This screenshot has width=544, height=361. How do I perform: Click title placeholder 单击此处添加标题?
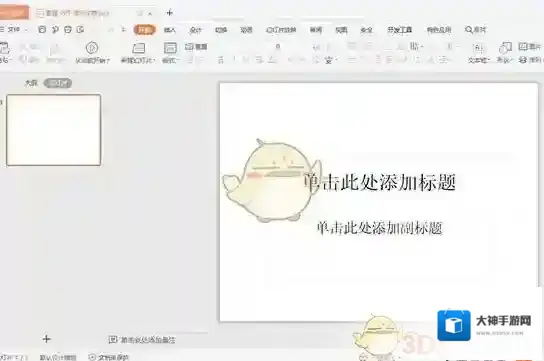(x=380, y=182)
